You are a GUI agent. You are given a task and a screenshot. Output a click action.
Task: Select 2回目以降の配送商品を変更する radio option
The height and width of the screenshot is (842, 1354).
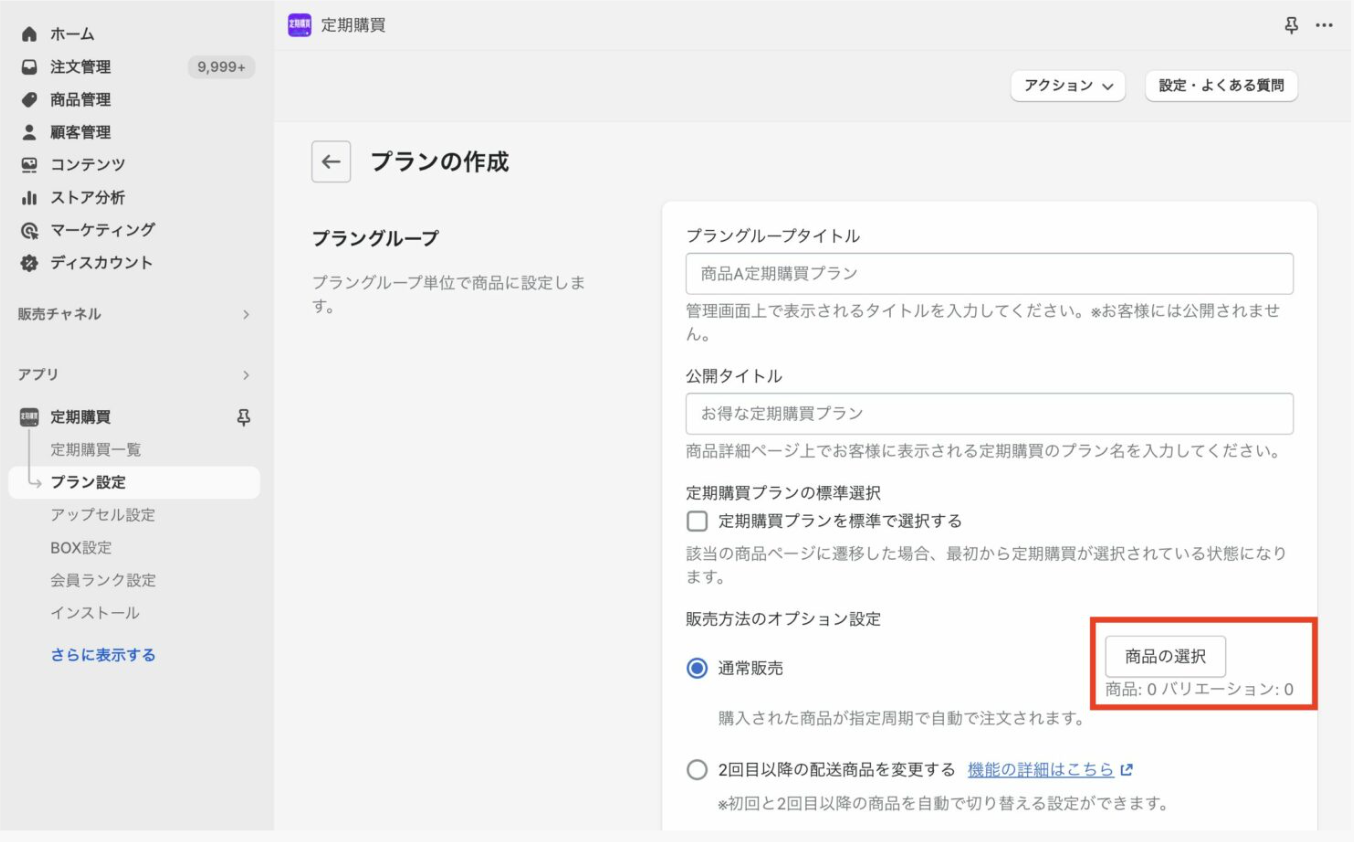[697, 770]
